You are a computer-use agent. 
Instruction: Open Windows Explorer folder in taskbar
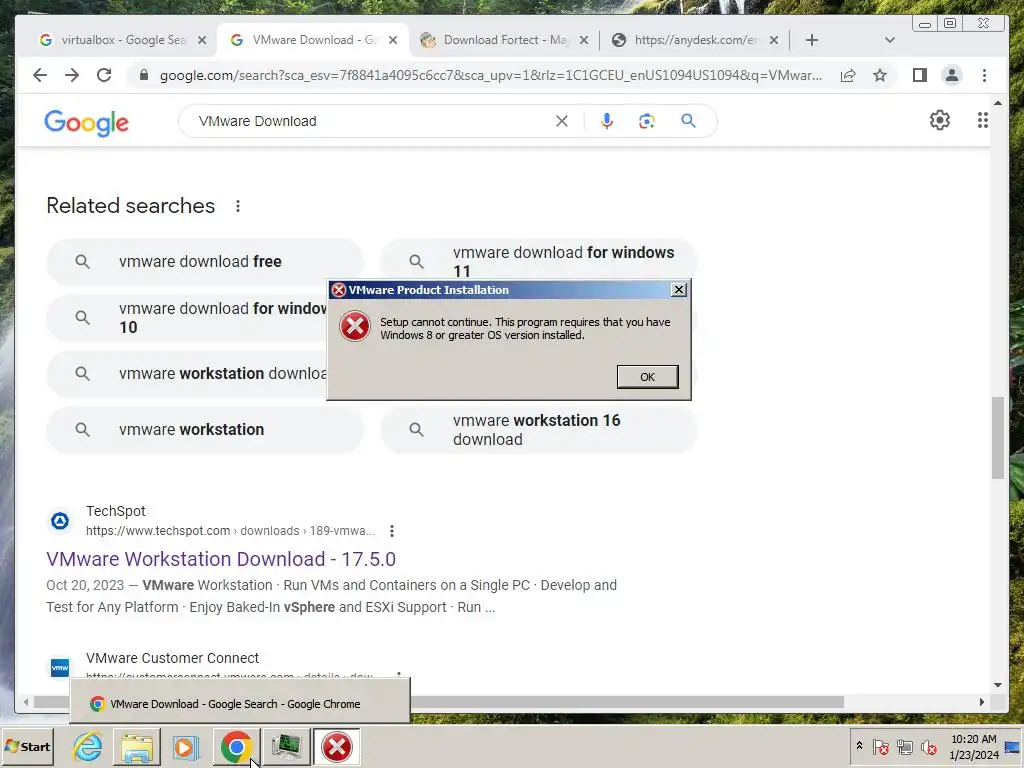[x=137, y=747]
